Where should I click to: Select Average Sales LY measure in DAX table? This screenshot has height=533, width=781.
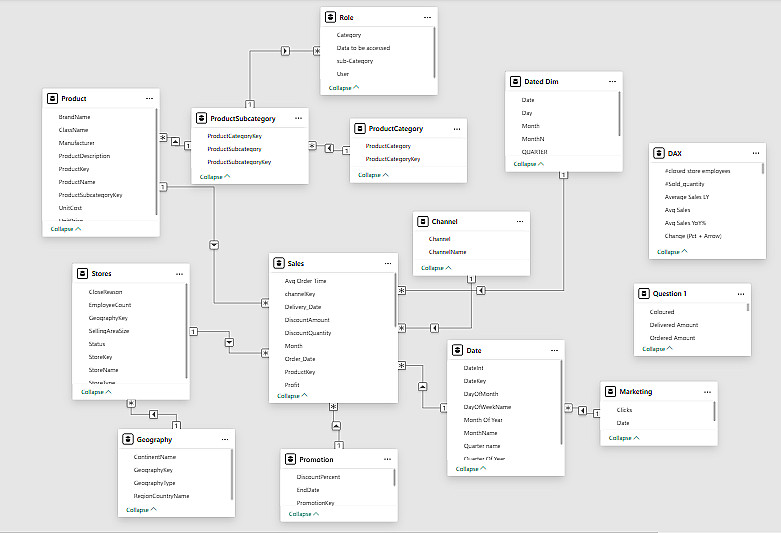tap(687, 197)
